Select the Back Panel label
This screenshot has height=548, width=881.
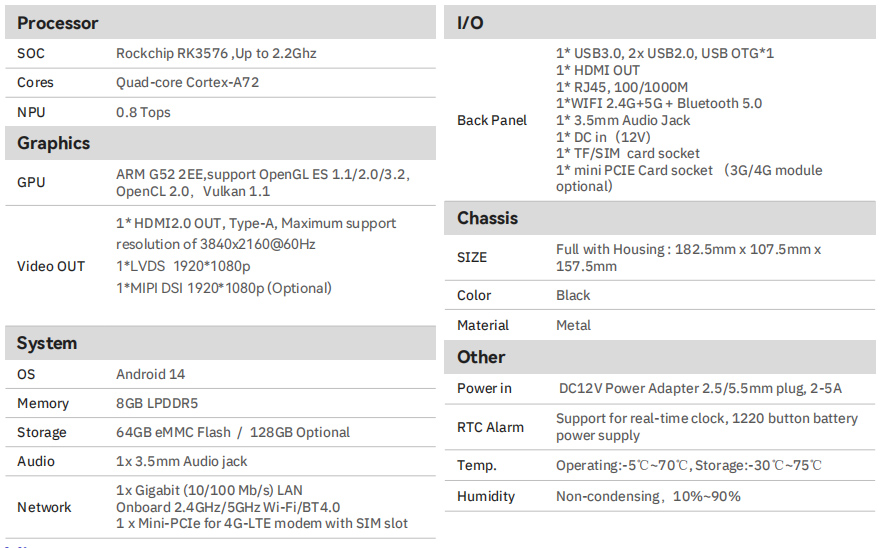click(x=492, y=120)
